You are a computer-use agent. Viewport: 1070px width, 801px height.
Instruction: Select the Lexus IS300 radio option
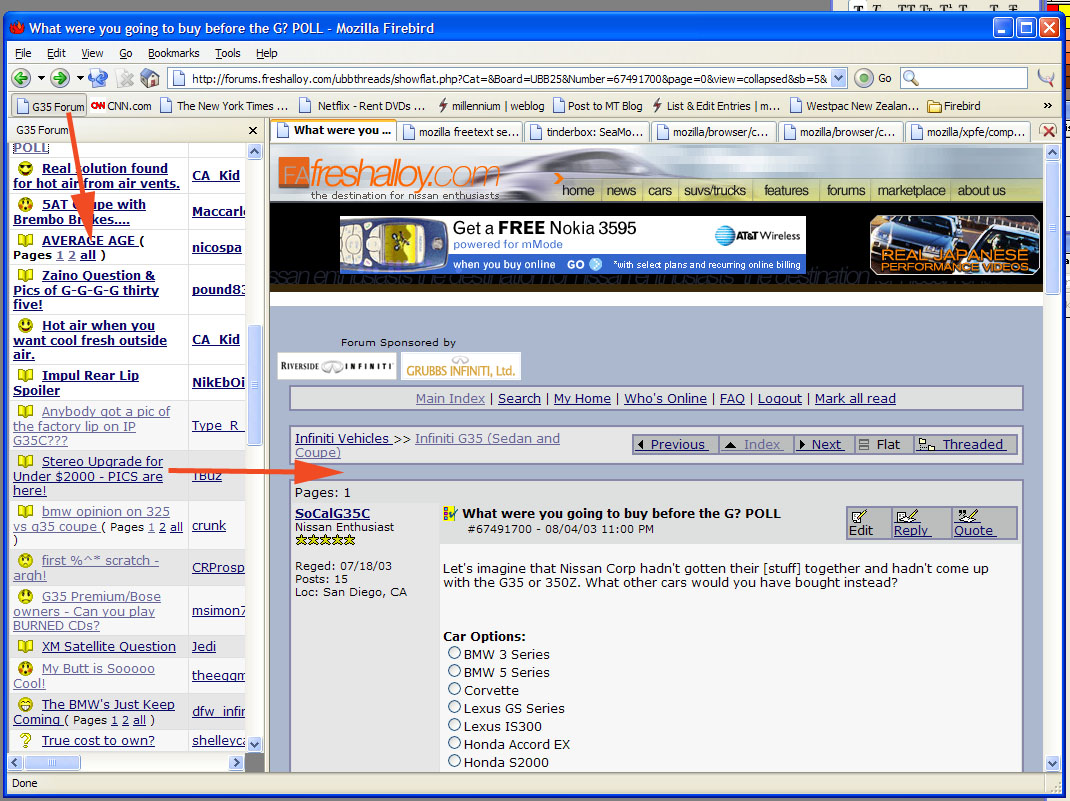tap(454, 725)
